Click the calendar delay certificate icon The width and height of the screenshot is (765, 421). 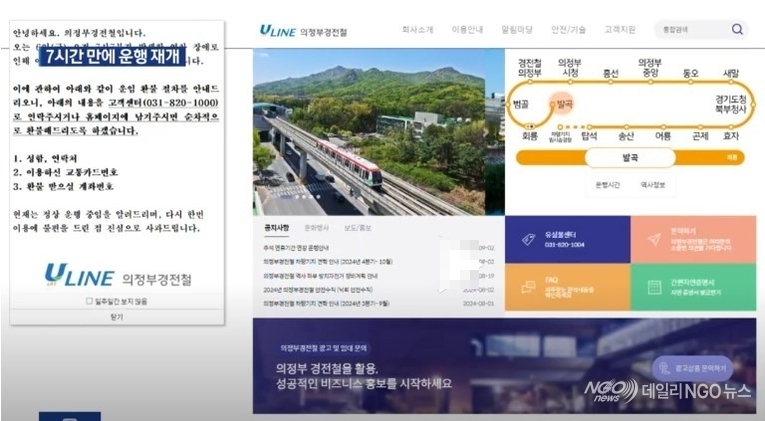[654, 287]
